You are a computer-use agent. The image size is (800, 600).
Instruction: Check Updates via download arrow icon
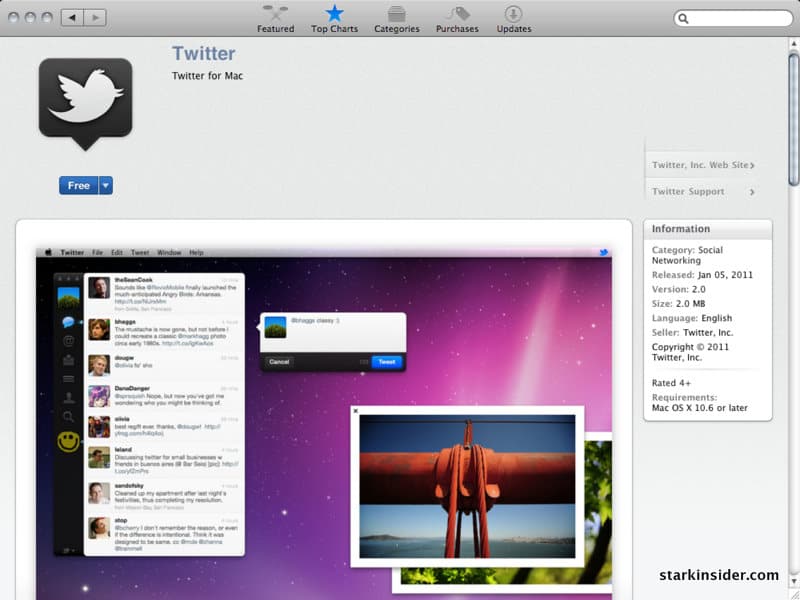[513, 14]
